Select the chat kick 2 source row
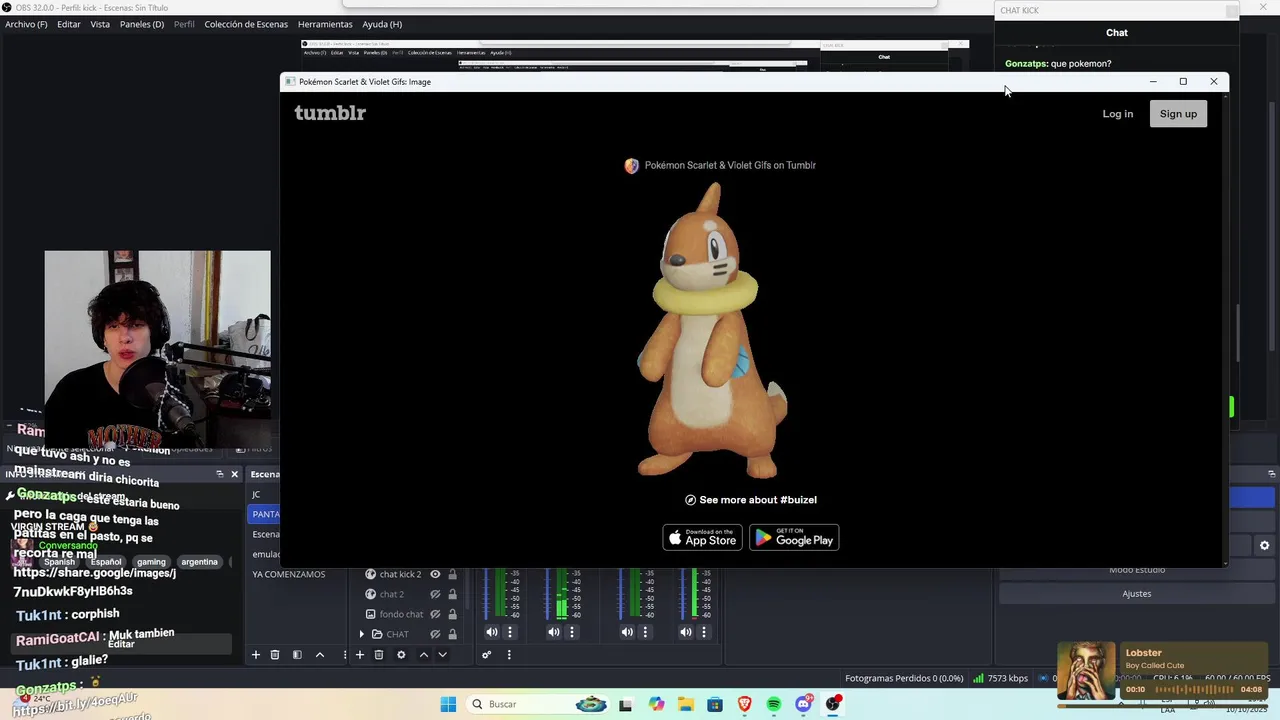This screenshot has height=720, width=1280. tap(410, 574)
